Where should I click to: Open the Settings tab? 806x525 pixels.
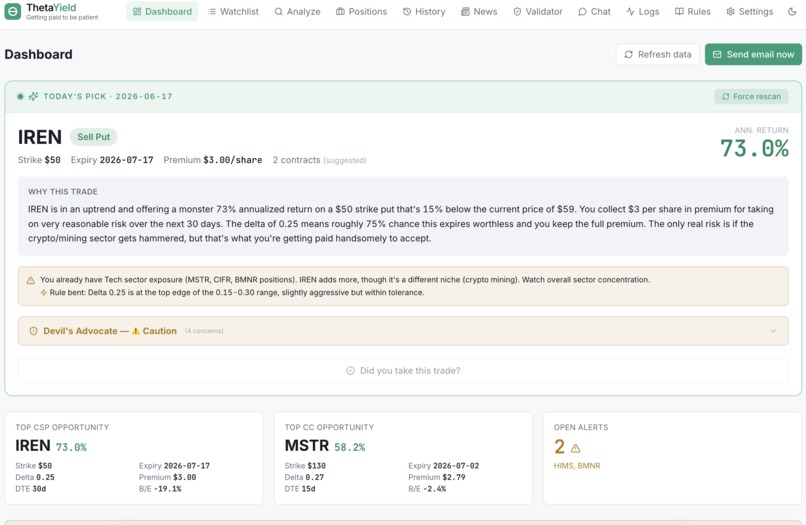749,11
